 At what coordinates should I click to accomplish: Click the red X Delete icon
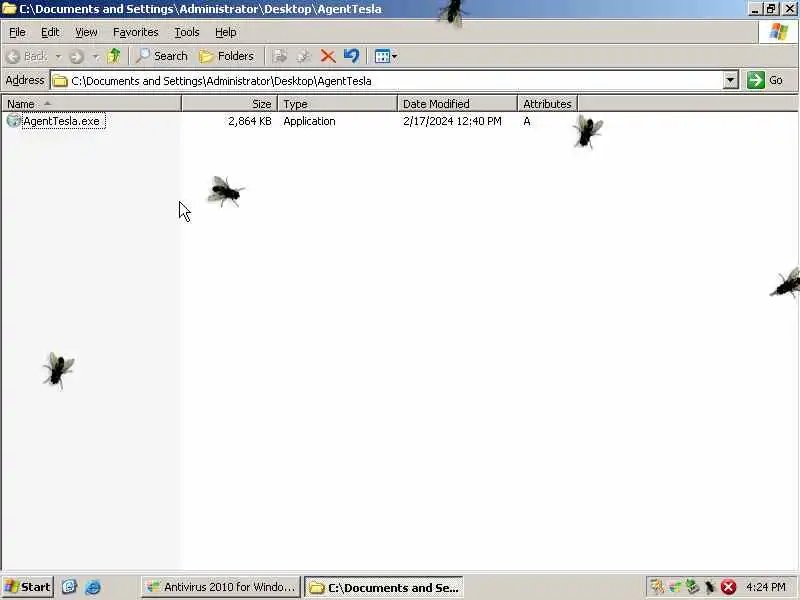pos(328,56)
